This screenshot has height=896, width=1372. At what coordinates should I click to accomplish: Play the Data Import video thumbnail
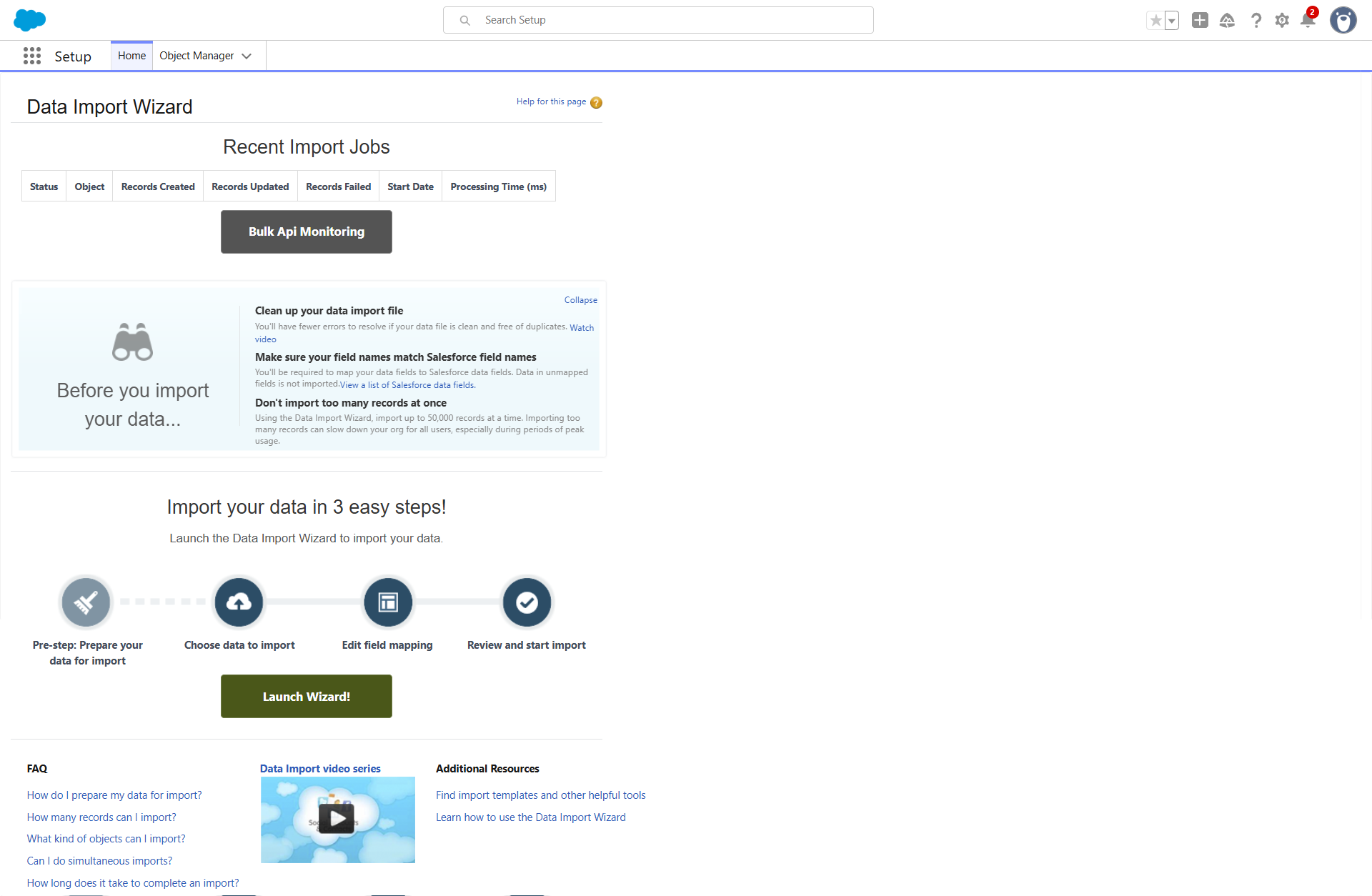[337, 820]
